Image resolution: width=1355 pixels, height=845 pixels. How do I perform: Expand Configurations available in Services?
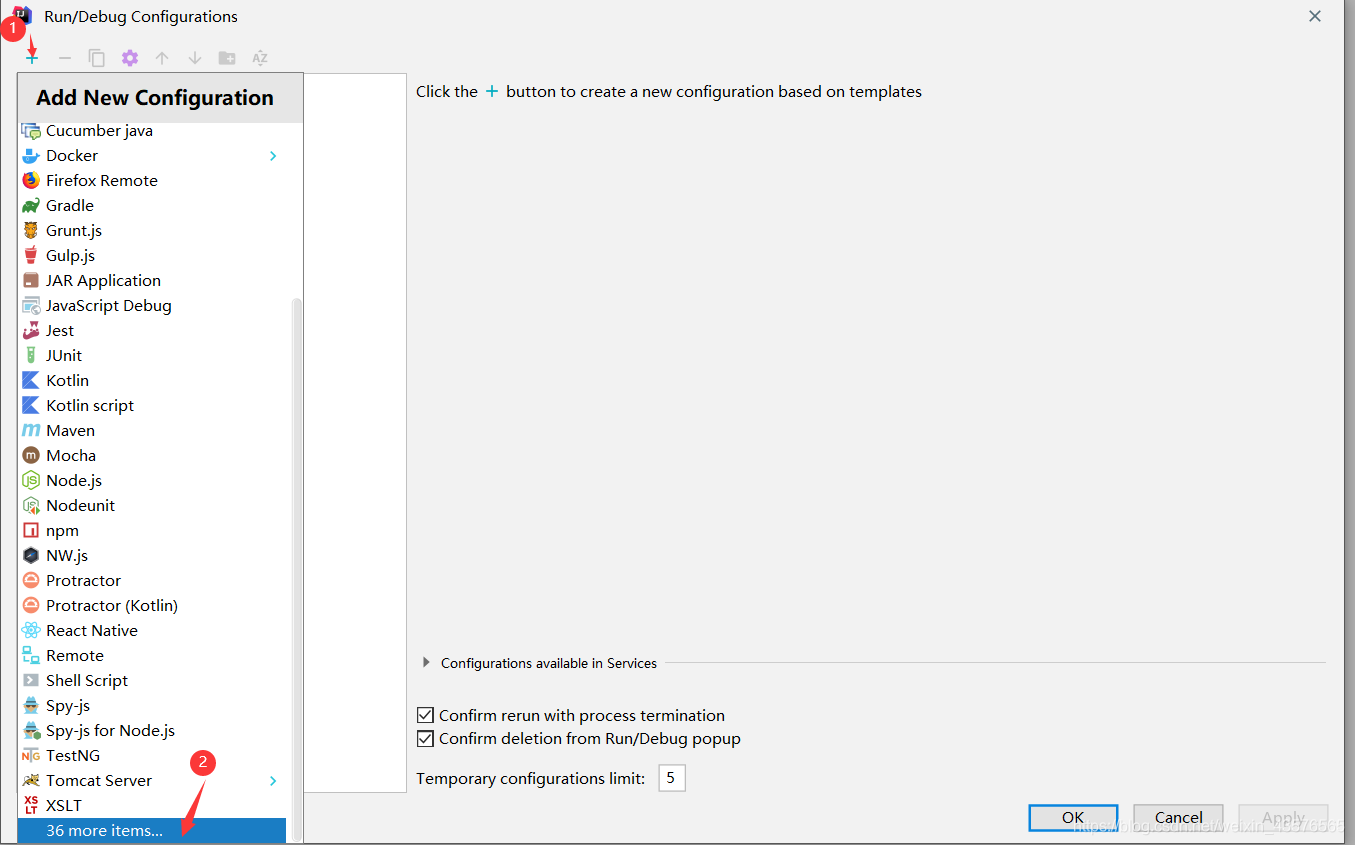[x=426, y=663]
